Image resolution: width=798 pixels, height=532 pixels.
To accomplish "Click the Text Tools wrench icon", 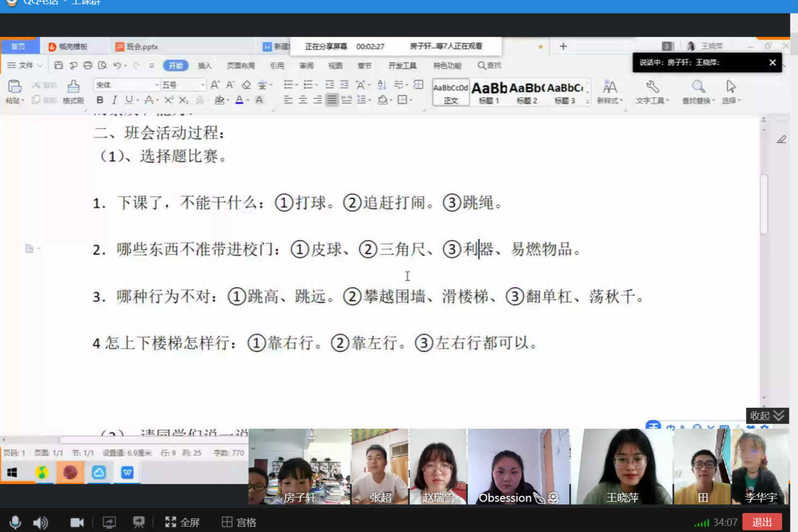I will tap(651, 88).
